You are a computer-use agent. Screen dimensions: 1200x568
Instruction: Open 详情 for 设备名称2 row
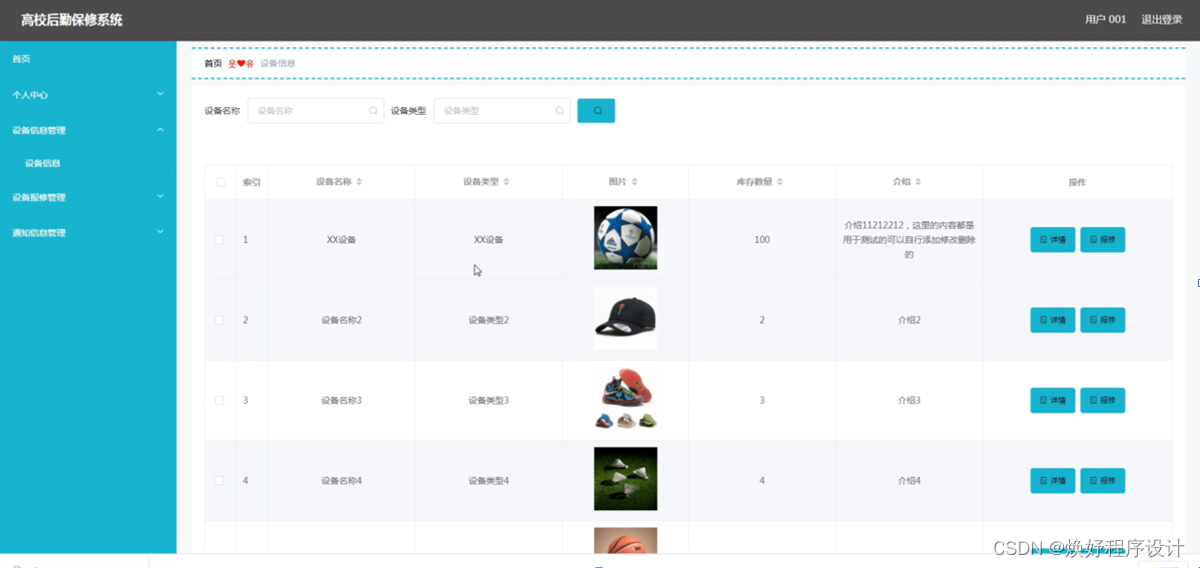pos(1053,320)
